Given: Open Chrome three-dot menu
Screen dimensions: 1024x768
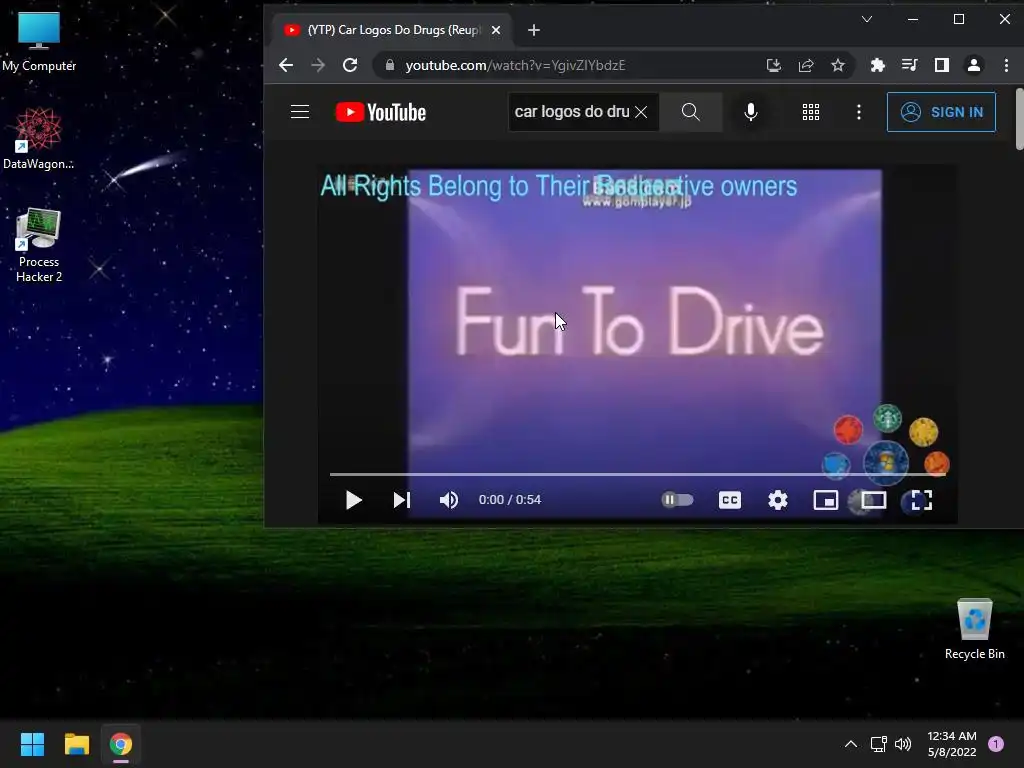Looking at the screenshot, I should tap(1006, 65).
